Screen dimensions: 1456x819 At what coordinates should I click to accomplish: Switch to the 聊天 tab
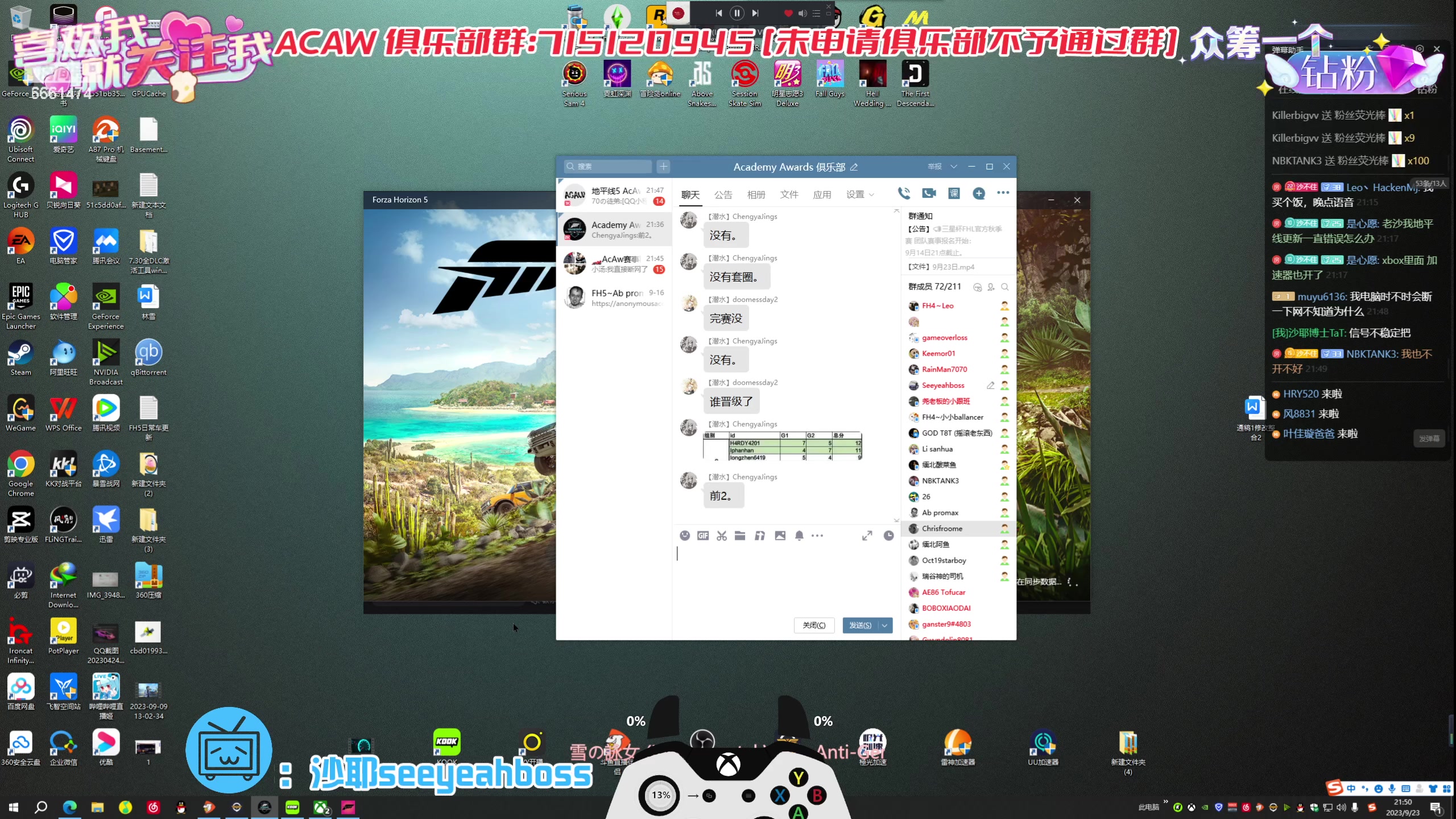click(690, 195)
